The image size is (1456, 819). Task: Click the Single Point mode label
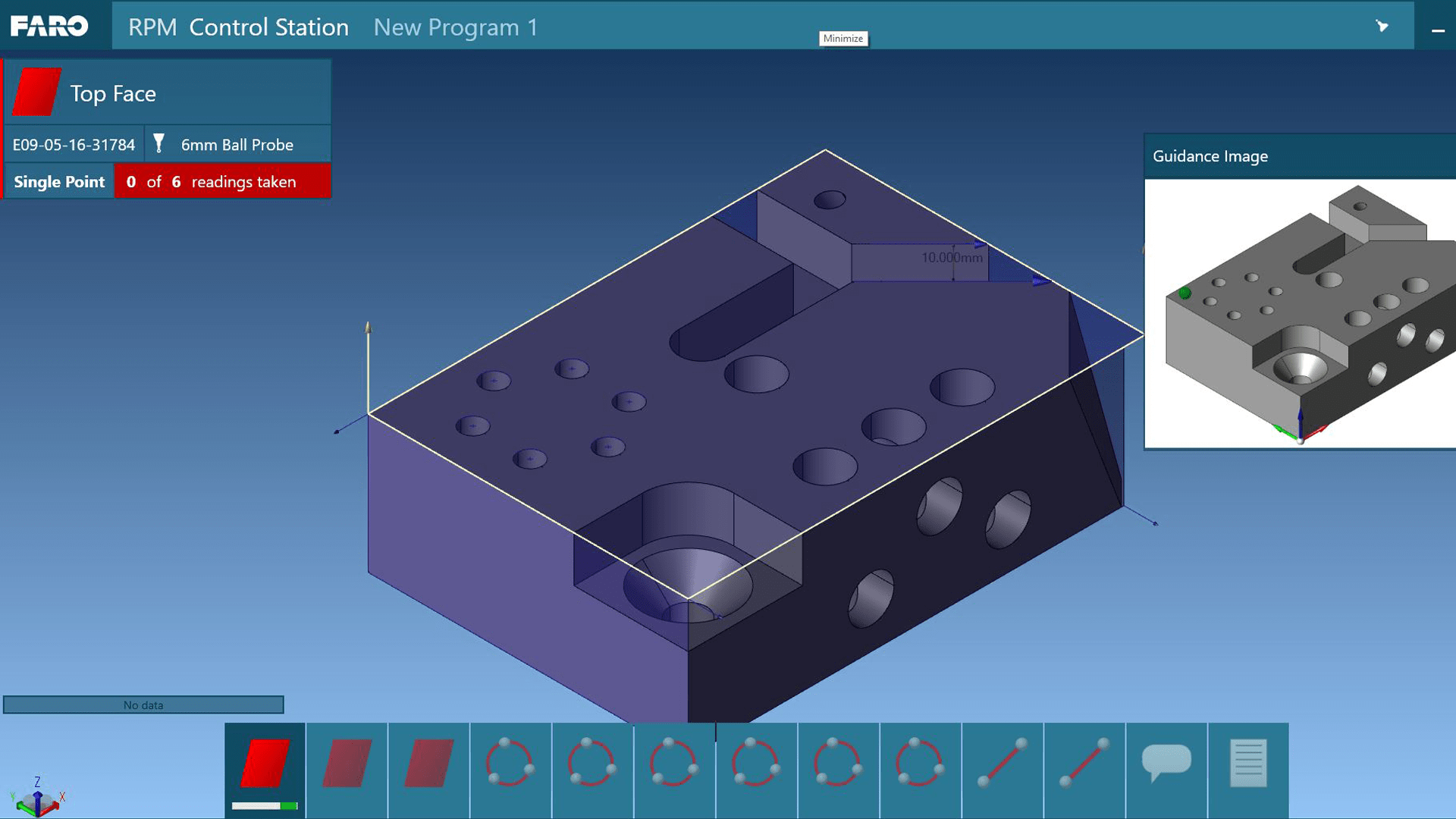click(59, 182)
